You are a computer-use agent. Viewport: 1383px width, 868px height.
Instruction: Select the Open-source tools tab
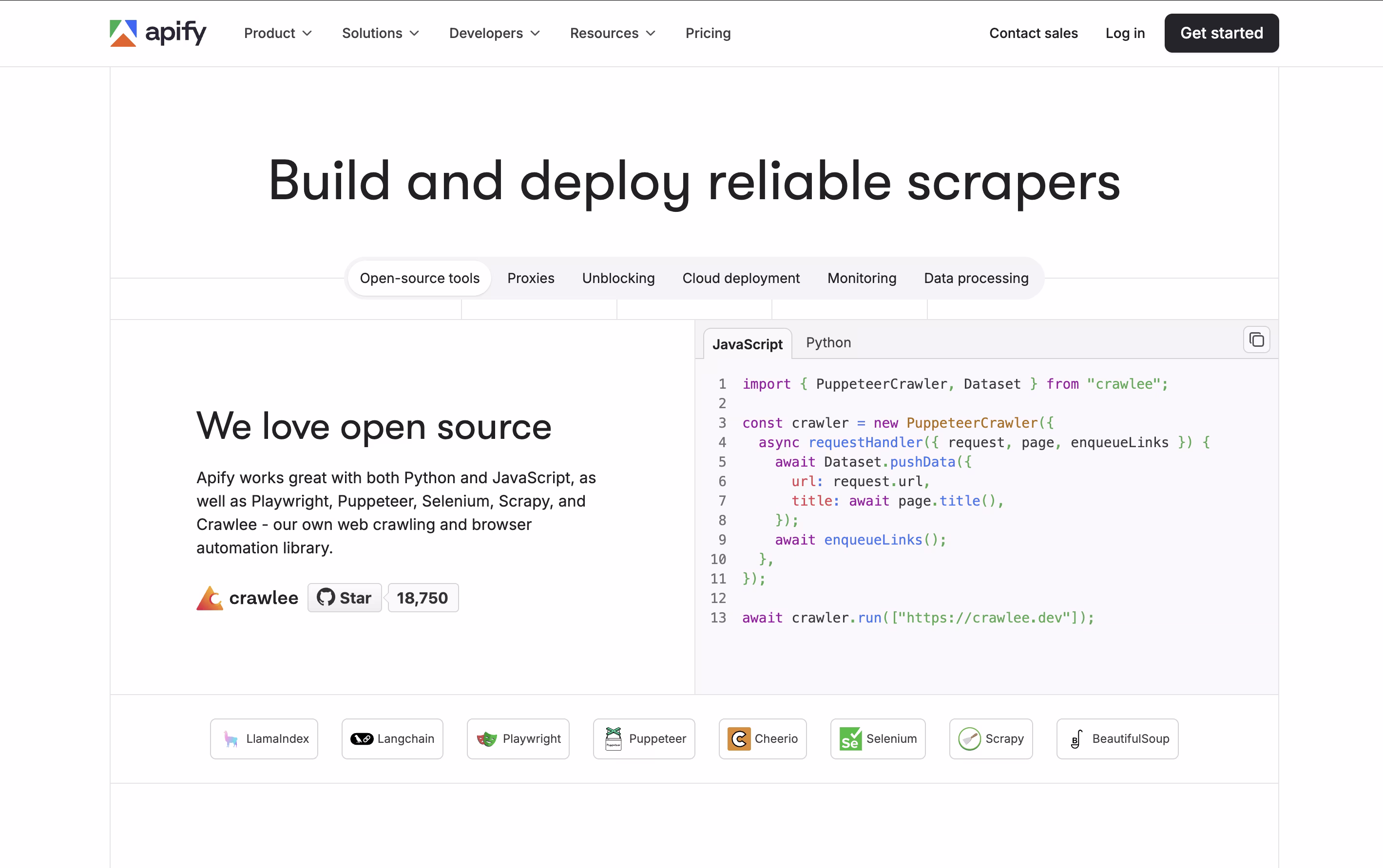click(x=420, y=279)
